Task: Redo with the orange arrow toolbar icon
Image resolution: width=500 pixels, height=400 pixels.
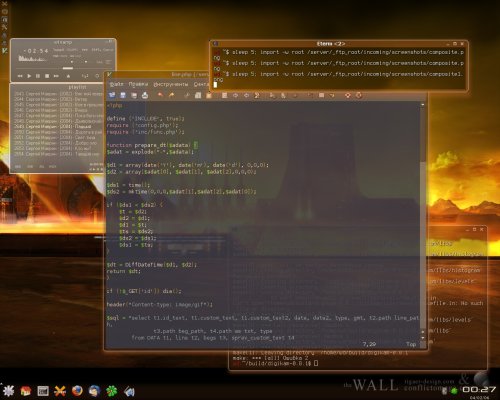Action: tap(171, 95)
